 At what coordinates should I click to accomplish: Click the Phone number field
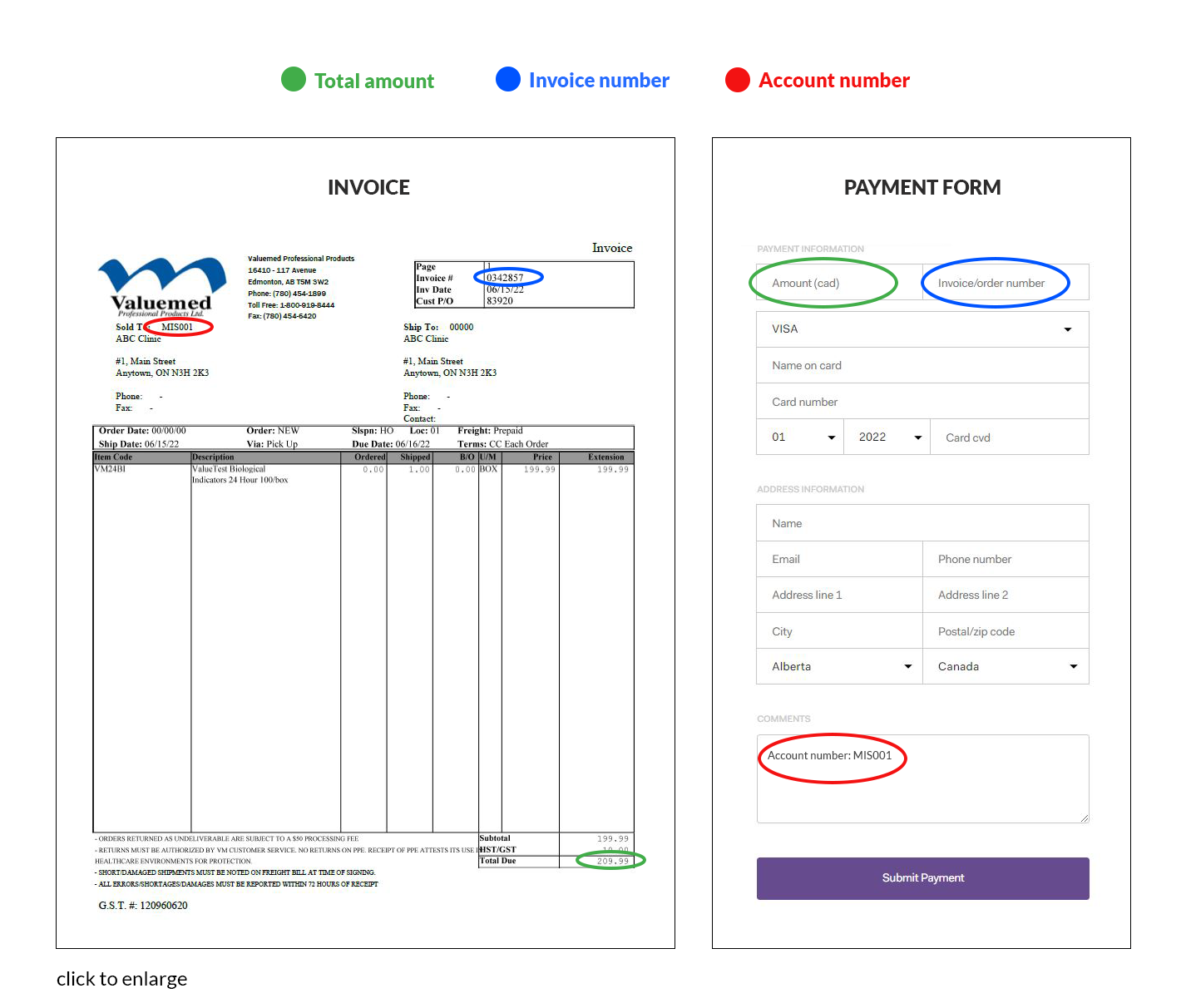[x=1005, y=559]
